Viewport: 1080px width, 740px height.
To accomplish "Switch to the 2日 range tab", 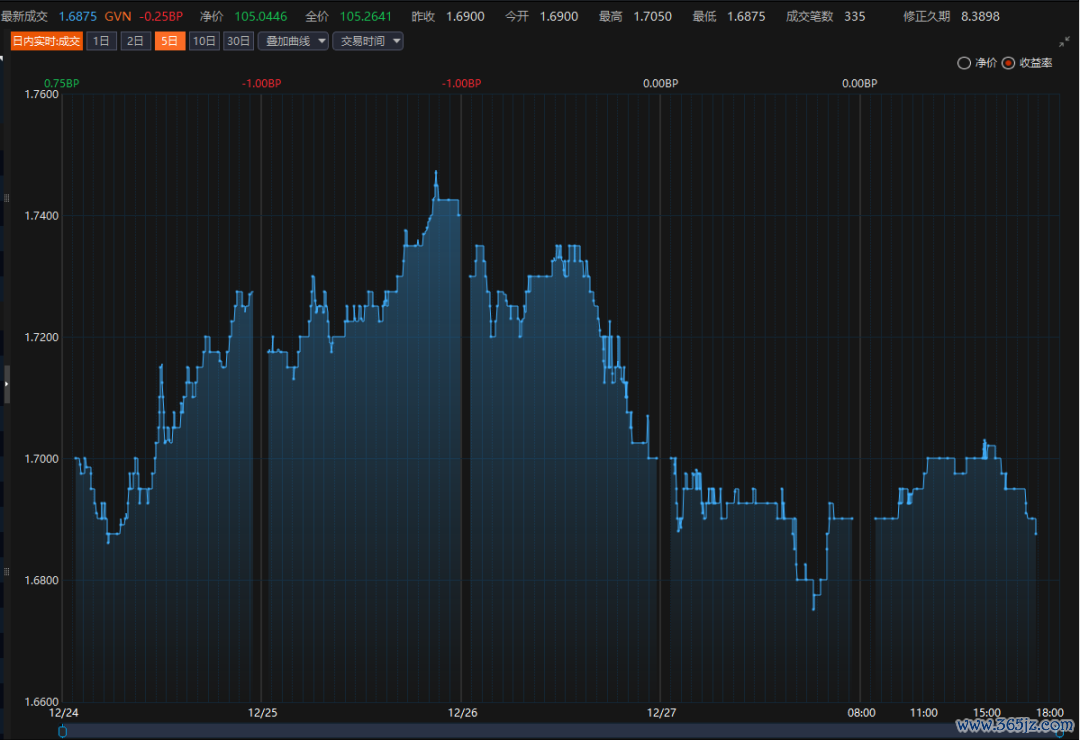I will 136,41.
